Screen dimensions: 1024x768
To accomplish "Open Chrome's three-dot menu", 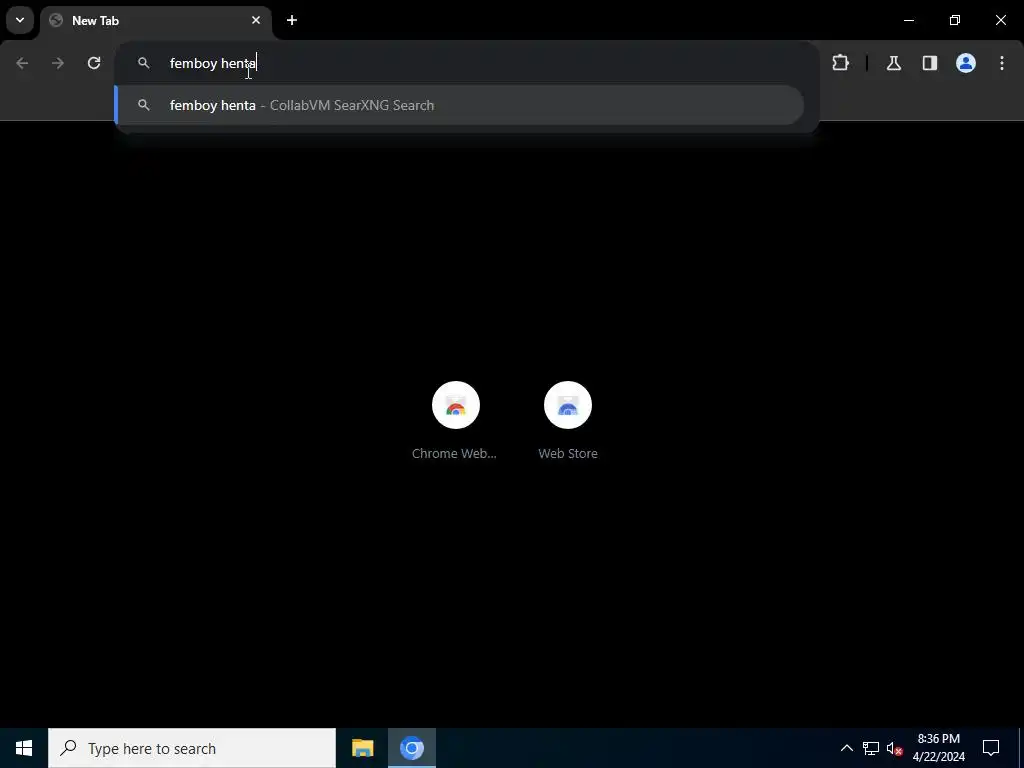I will (x=1002, y=63).
